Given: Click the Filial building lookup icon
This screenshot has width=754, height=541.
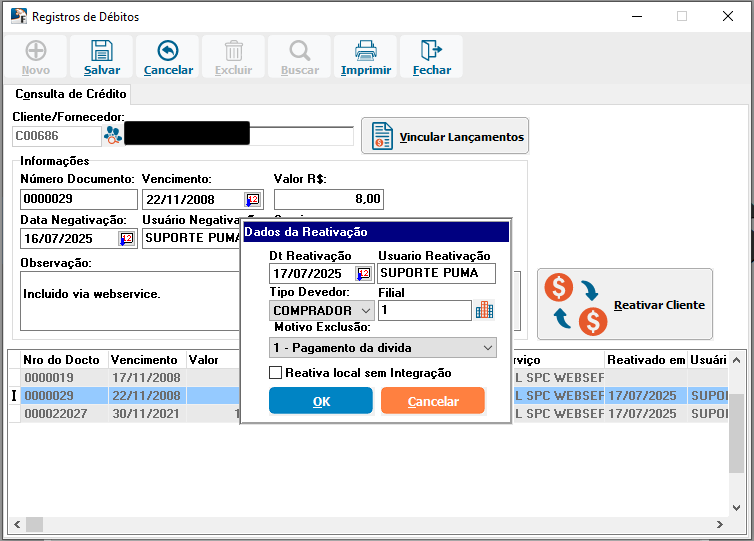Looking at the screenshot, I should click(484, 310).
